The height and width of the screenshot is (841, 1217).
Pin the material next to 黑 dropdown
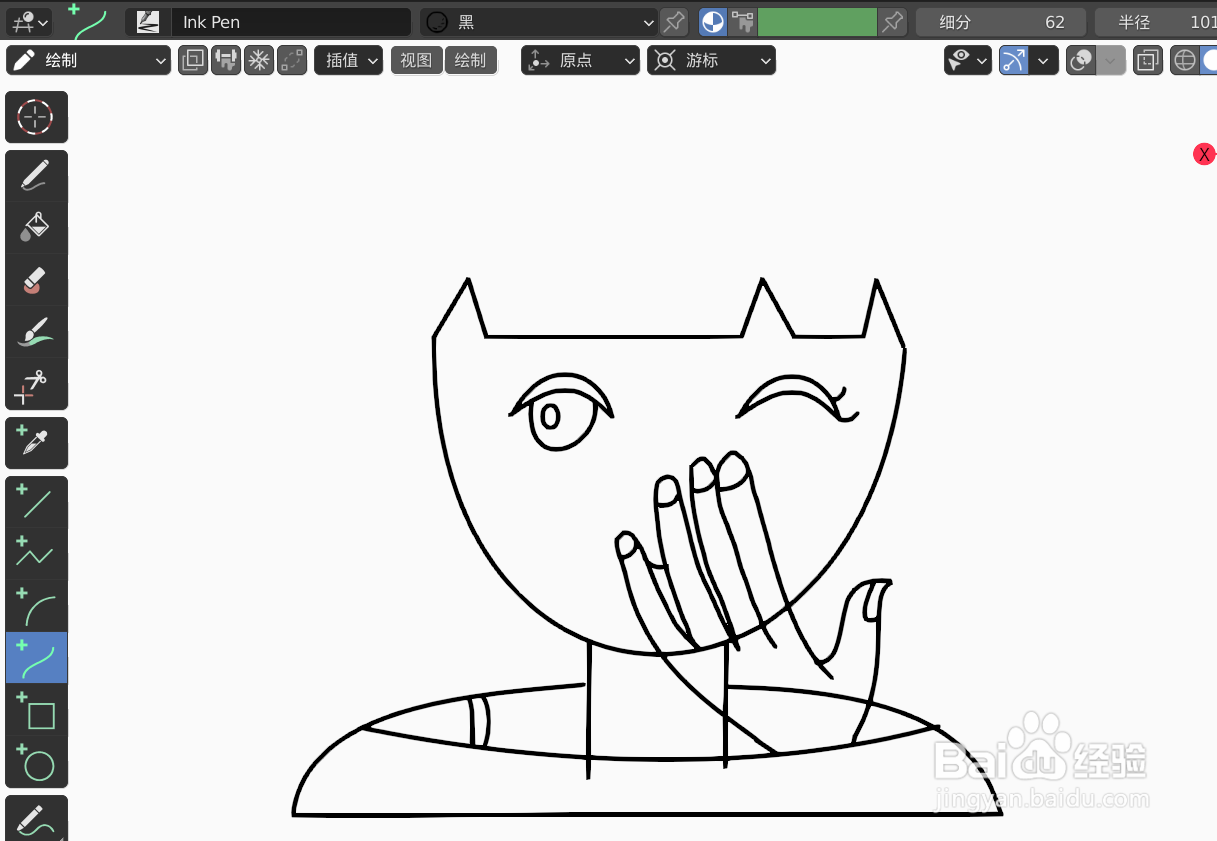click(x=674, y=22)
